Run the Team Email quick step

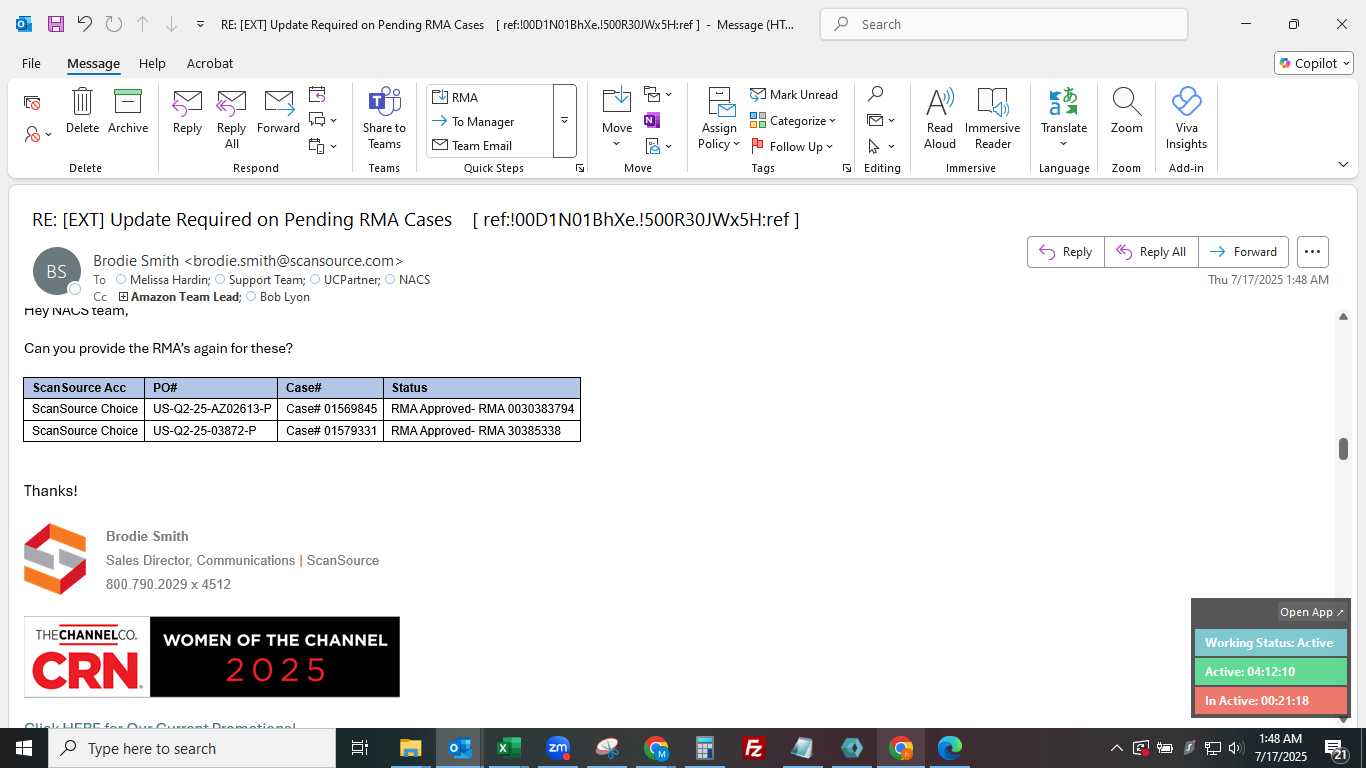coord(490,145)
